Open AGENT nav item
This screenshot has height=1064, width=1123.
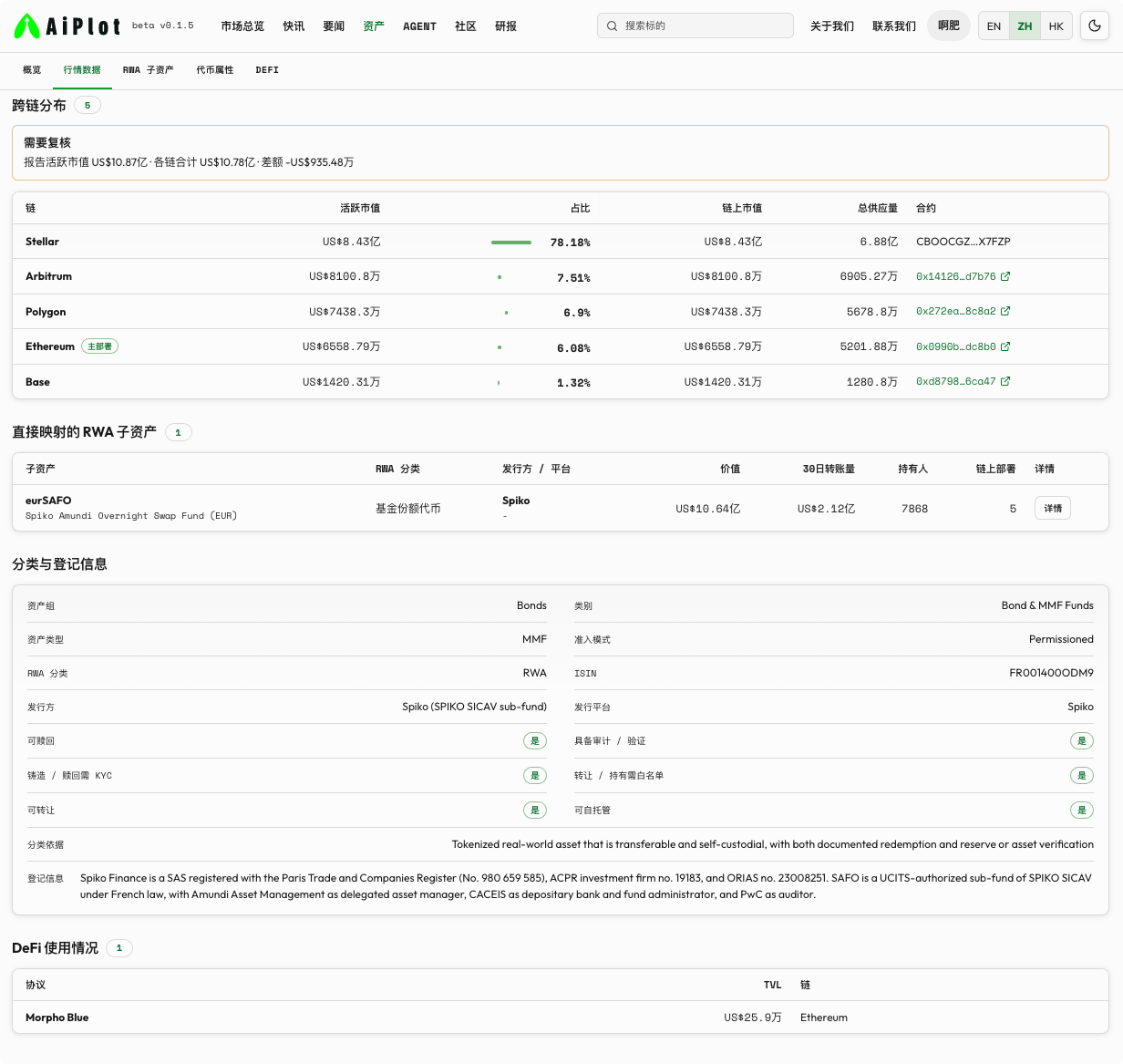point(419,26)
